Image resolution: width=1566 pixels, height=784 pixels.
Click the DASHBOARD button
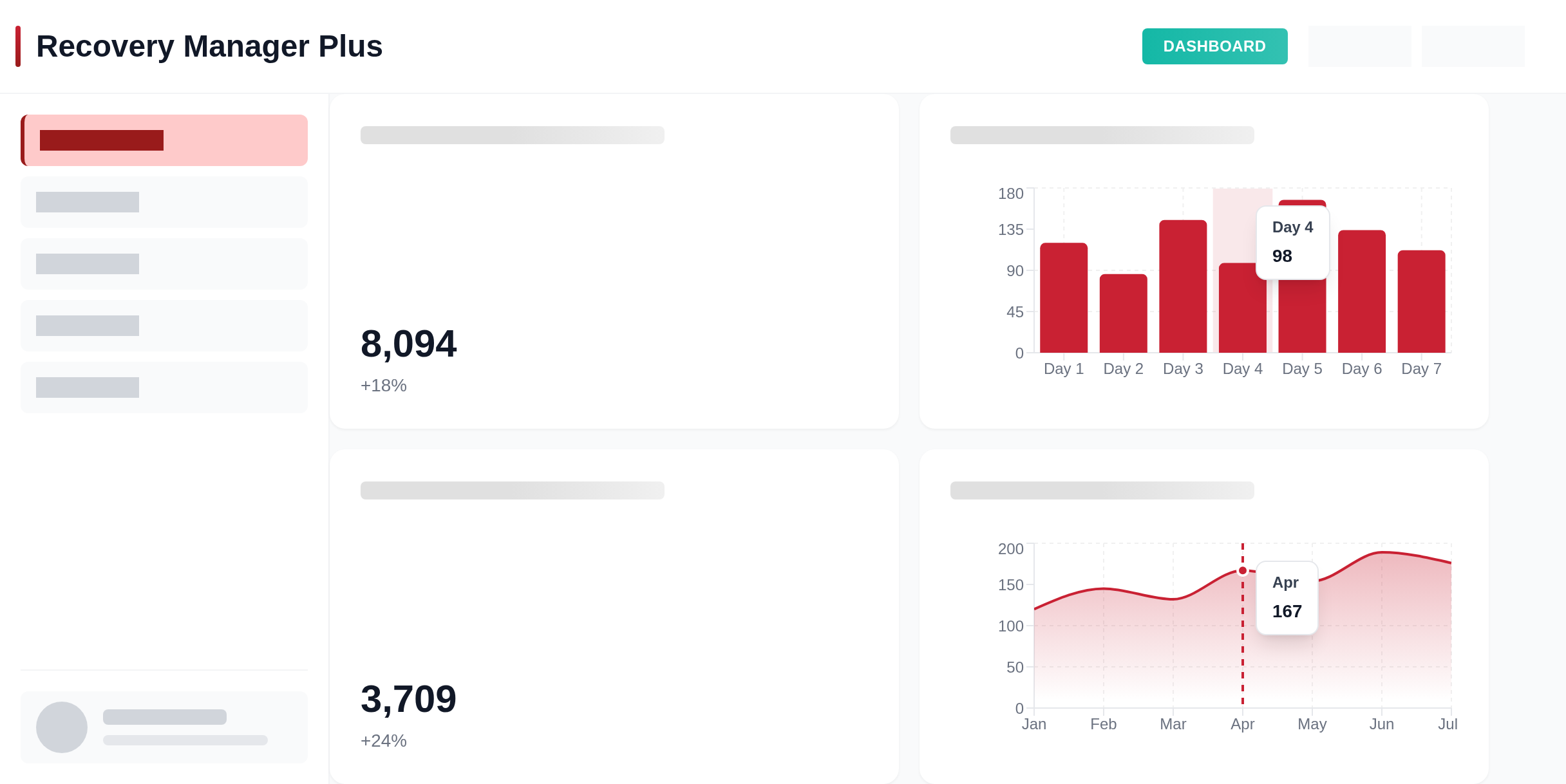click(x=1214, y=46)
